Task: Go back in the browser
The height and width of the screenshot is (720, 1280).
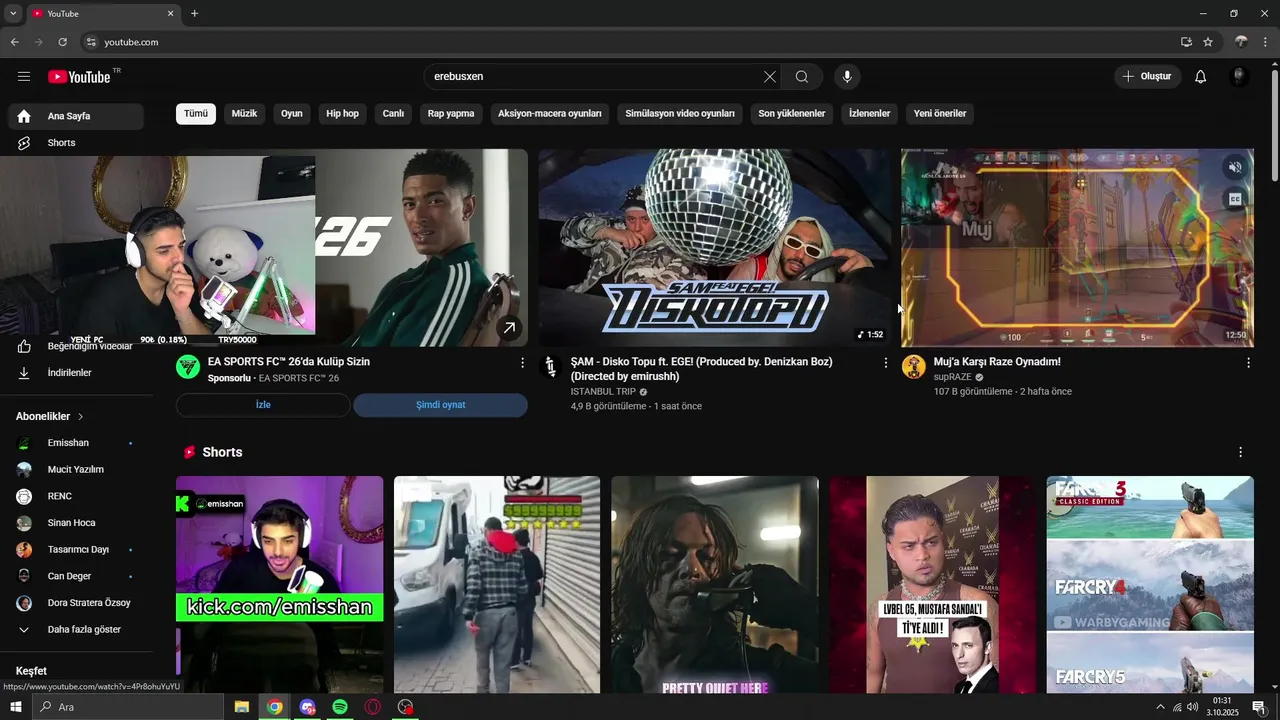Action: coord(15,42)
